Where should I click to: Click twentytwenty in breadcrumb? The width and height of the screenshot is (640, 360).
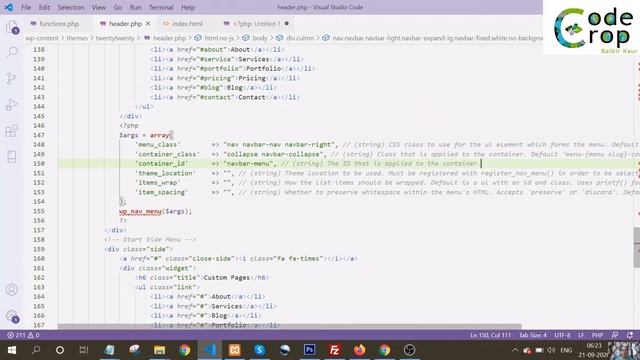(115, 38)
